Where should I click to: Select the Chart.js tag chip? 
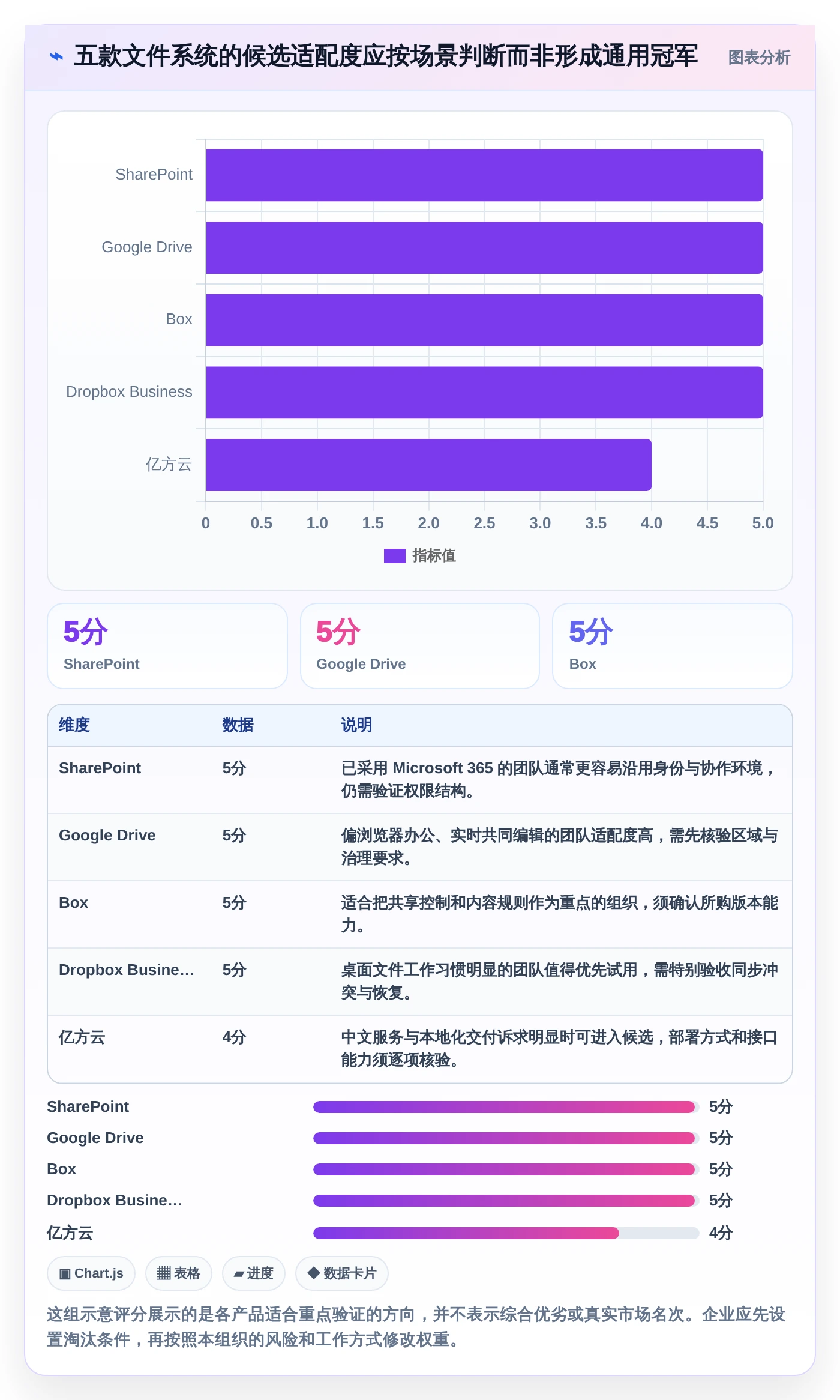91,1273
